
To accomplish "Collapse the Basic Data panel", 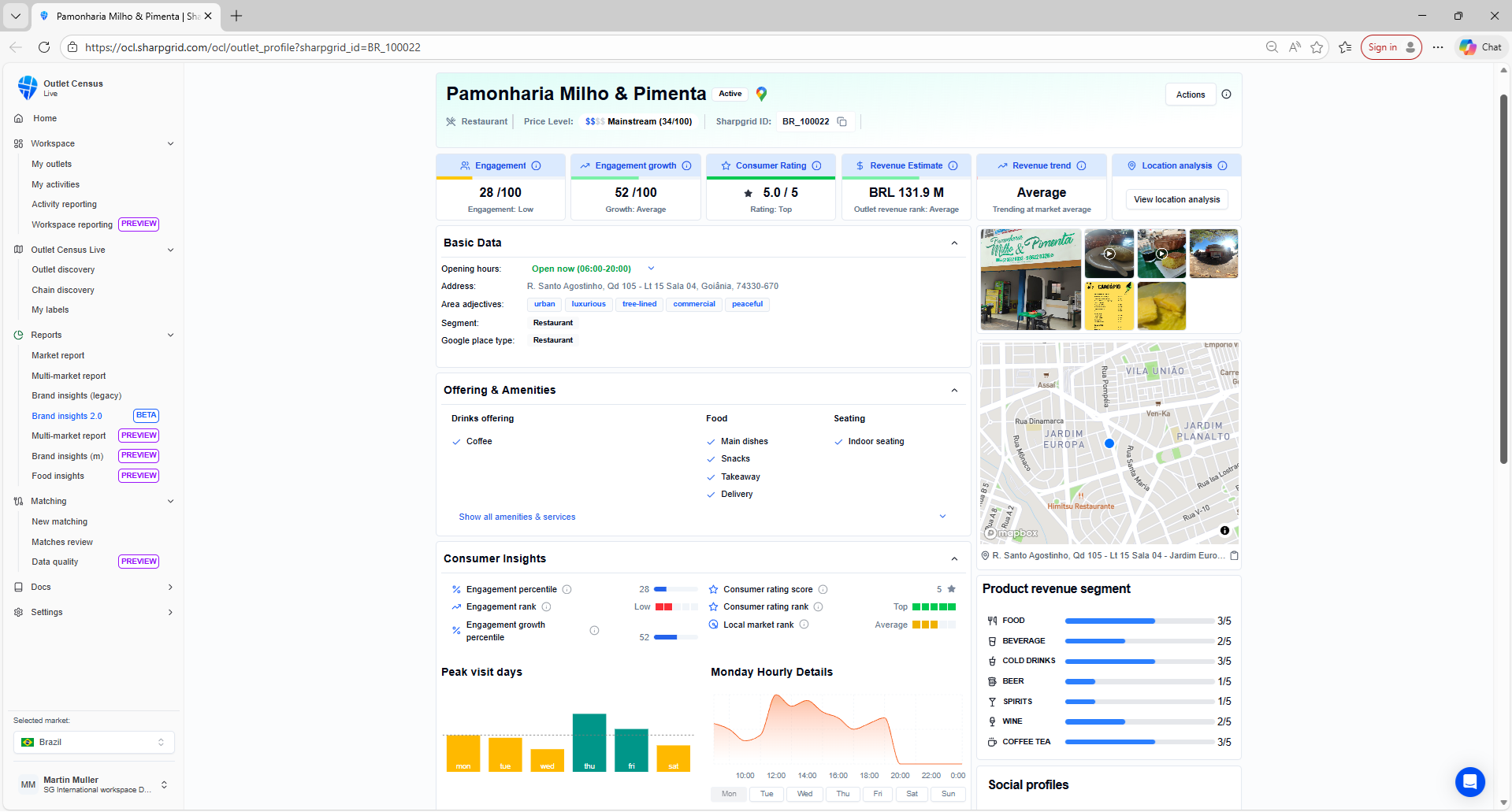I will [x=954, y=243].
